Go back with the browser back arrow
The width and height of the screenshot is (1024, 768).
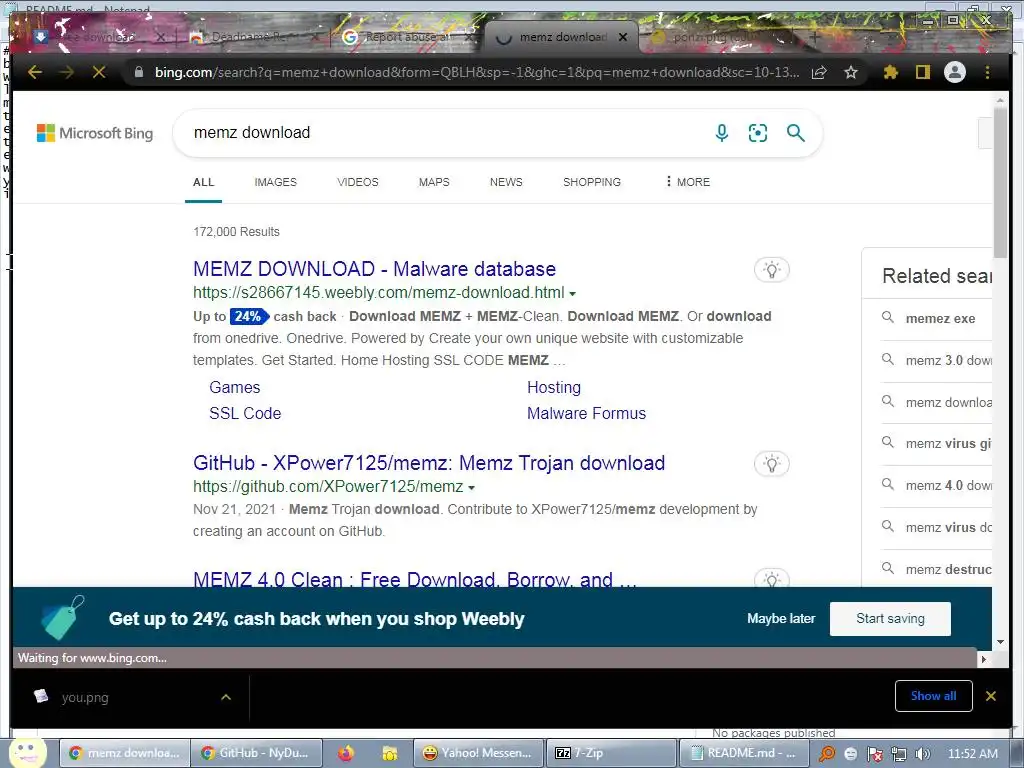pyautogui.click(x=35, y=72)
